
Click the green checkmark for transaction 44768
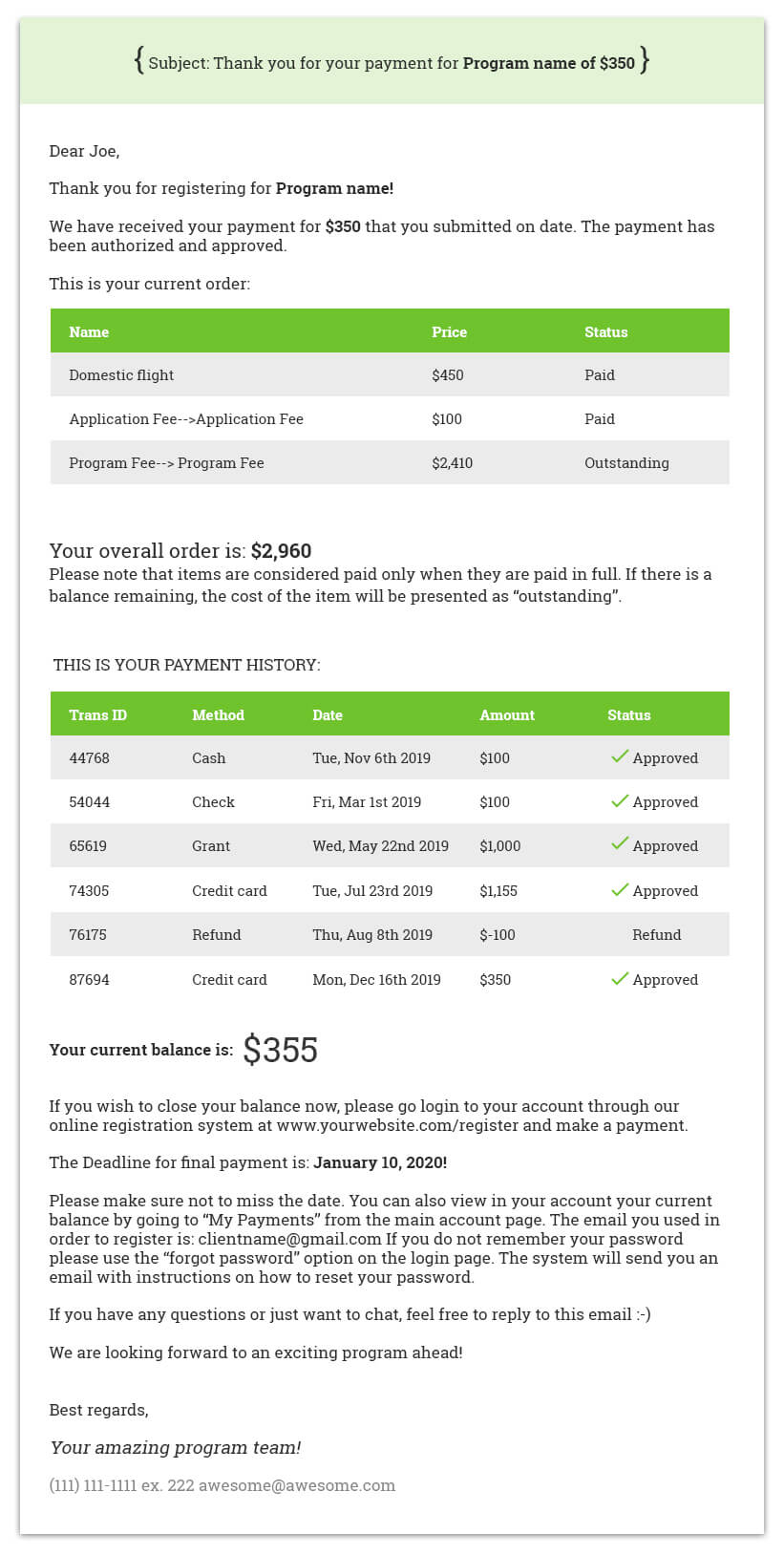(620, 756)
